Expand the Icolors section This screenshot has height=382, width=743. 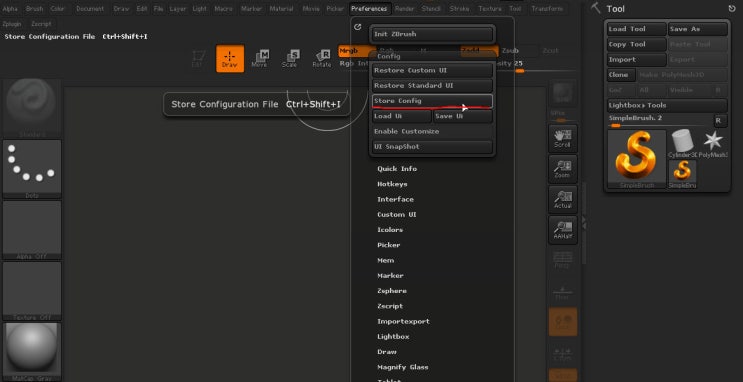tap(390, 230)
